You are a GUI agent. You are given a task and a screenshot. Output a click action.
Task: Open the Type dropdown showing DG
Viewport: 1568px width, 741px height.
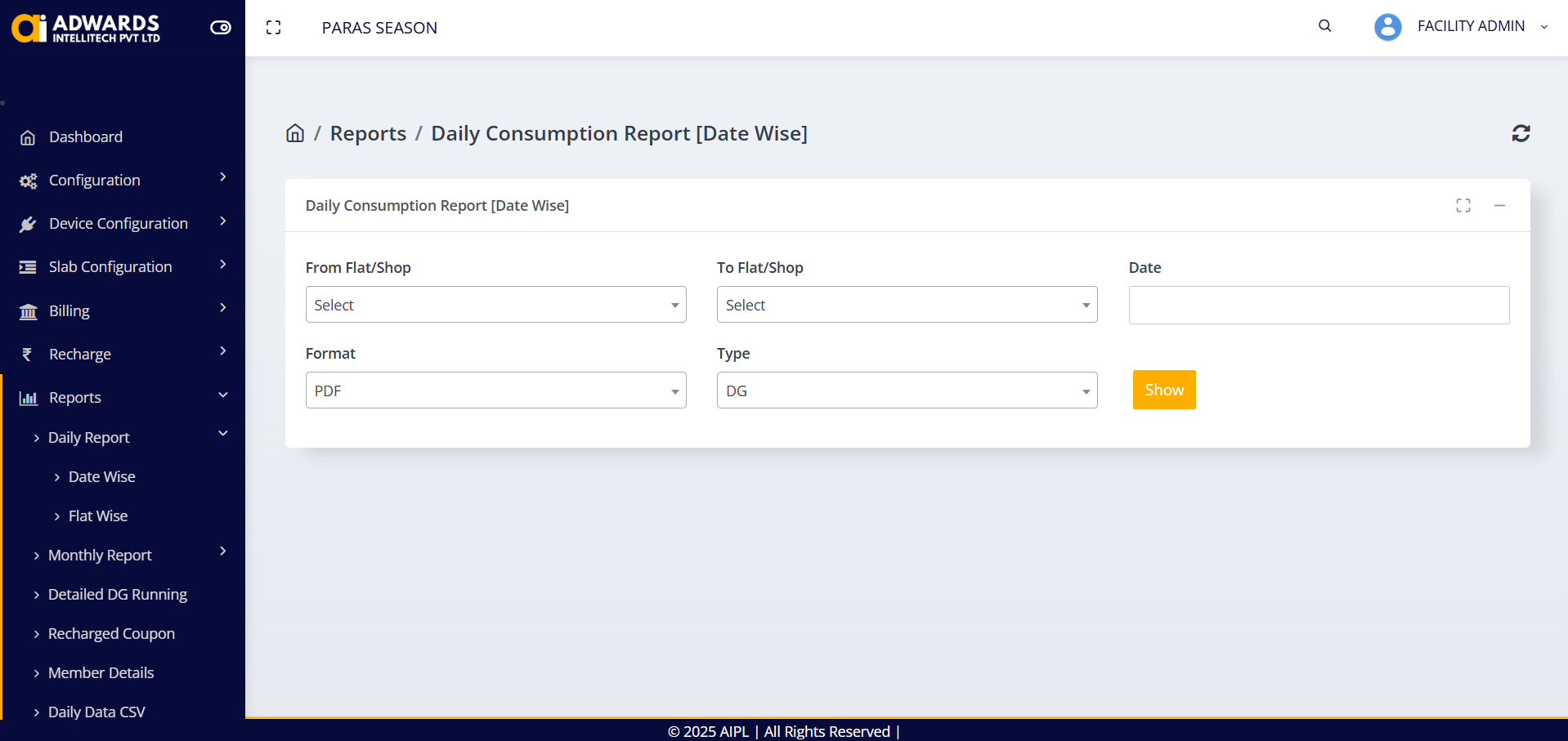907,391
